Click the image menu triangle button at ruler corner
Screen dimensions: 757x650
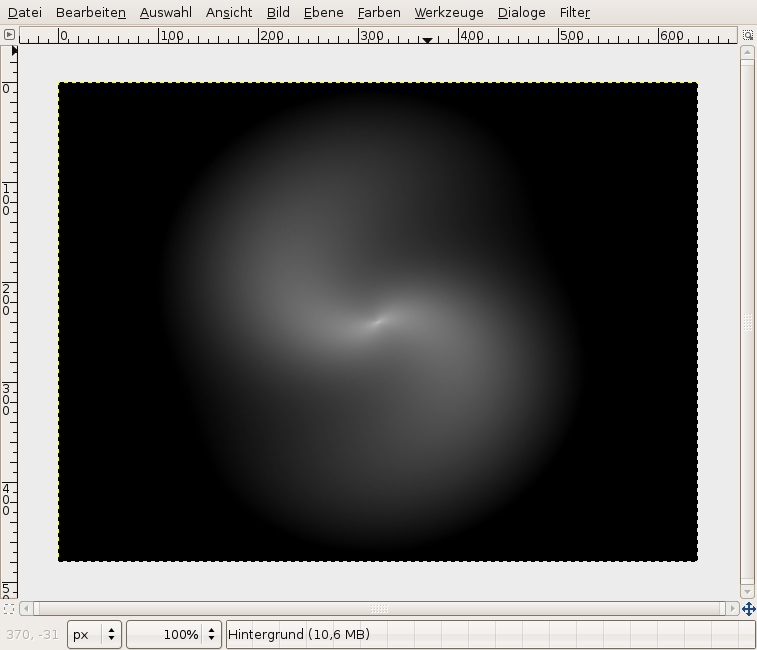point(9,35)
